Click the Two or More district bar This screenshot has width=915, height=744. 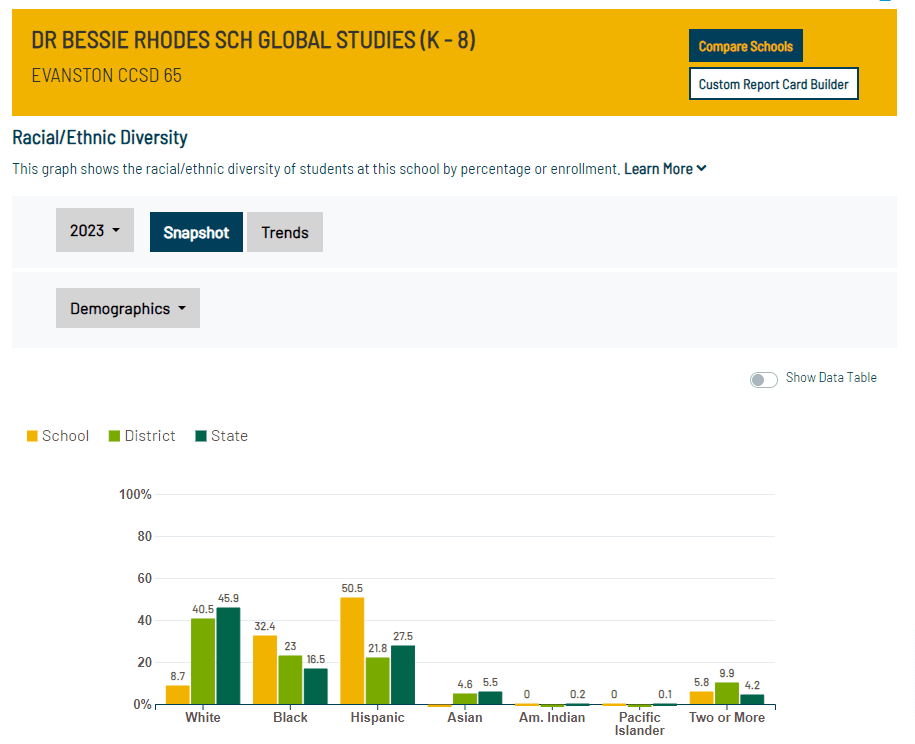727,694
